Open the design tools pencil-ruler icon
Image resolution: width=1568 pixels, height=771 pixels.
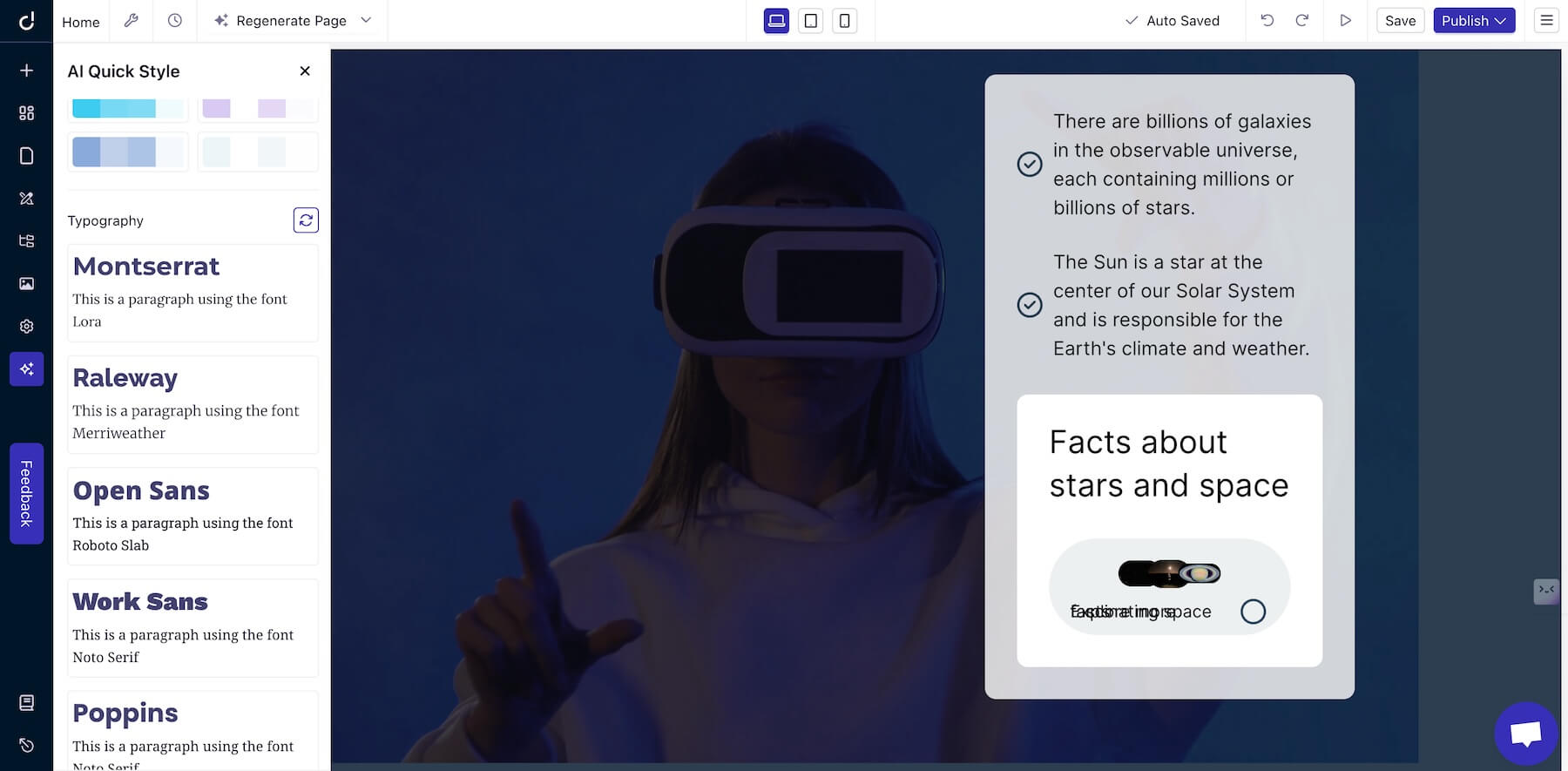point(26,199)
